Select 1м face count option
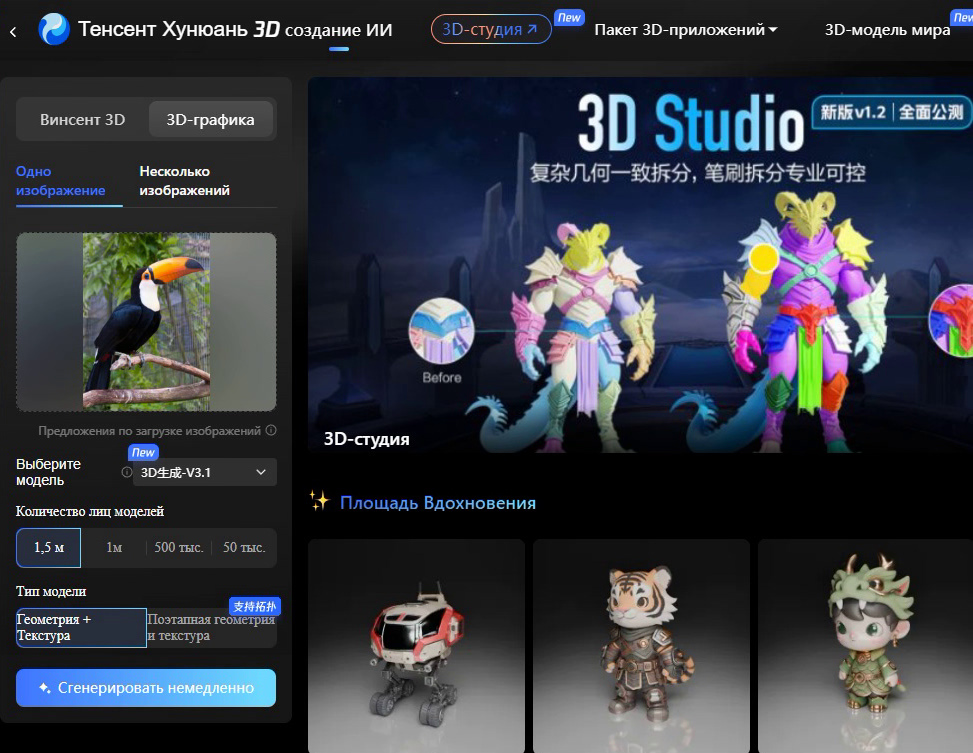Viewport: 973px width, 753px height. tap(114, 548)
